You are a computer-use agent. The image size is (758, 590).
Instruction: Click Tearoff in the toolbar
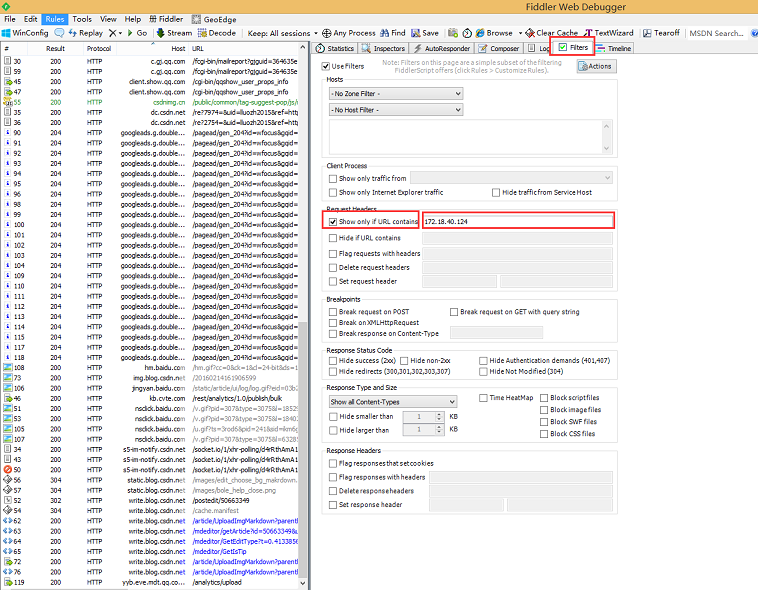point(661,33)
